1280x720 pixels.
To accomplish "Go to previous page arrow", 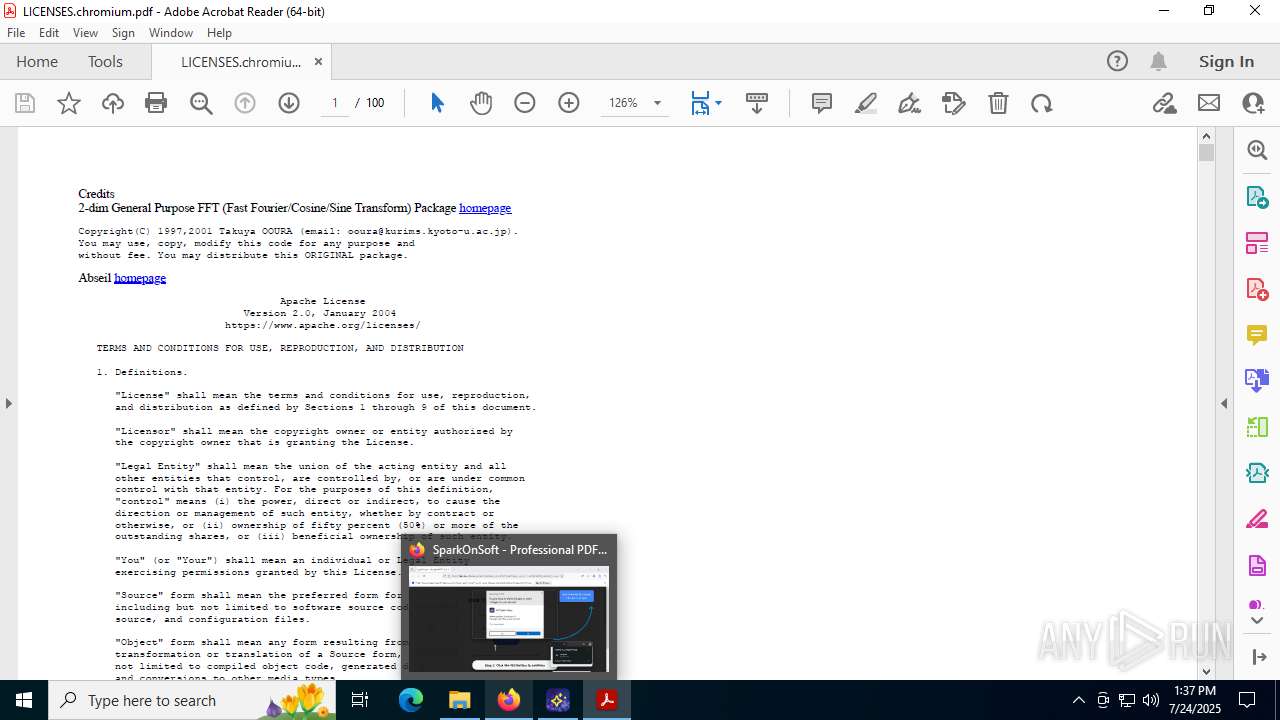I will coord(245,103).
